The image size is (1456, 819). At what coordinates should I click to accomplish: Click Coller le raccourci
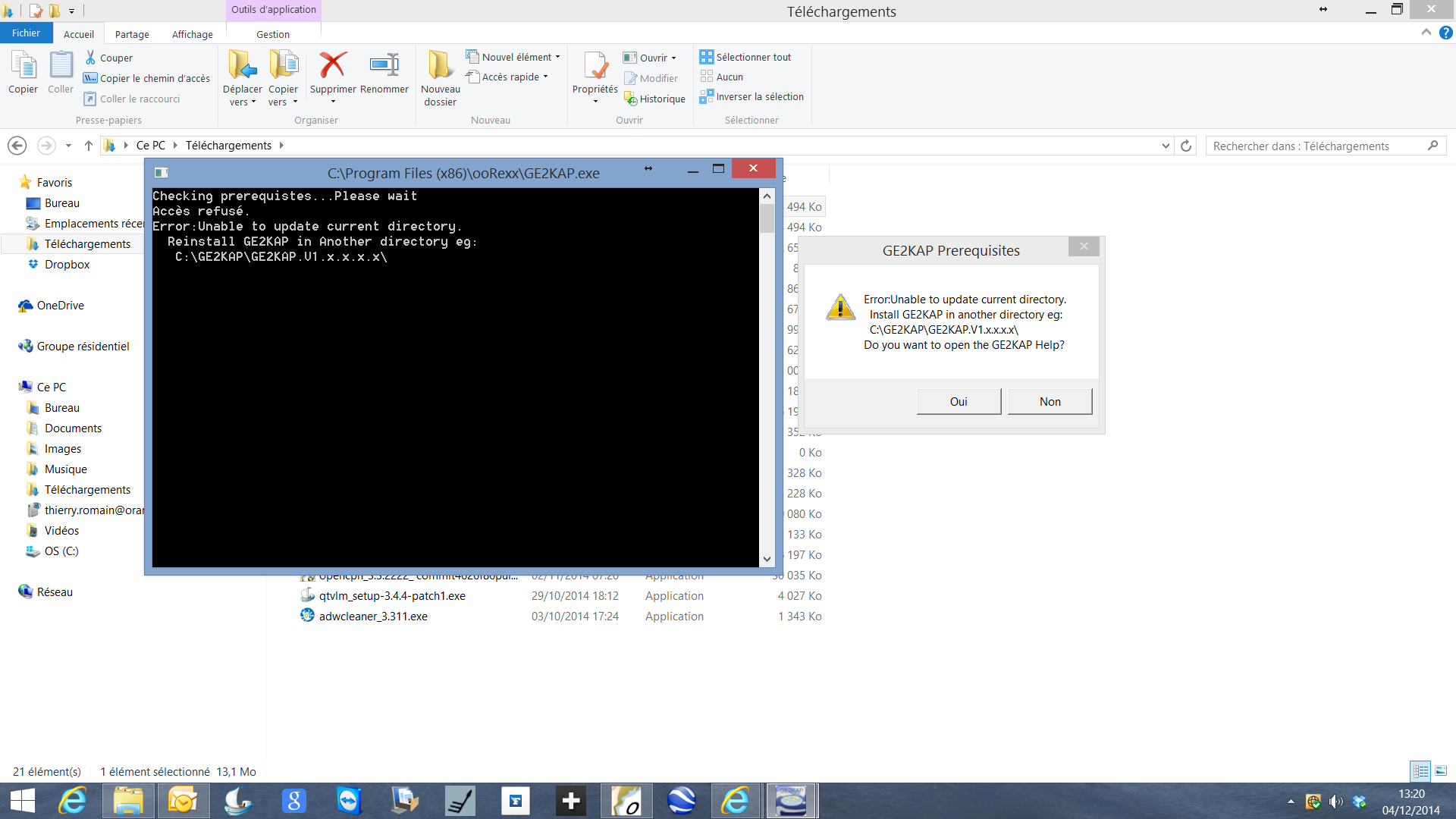[132, 99]
